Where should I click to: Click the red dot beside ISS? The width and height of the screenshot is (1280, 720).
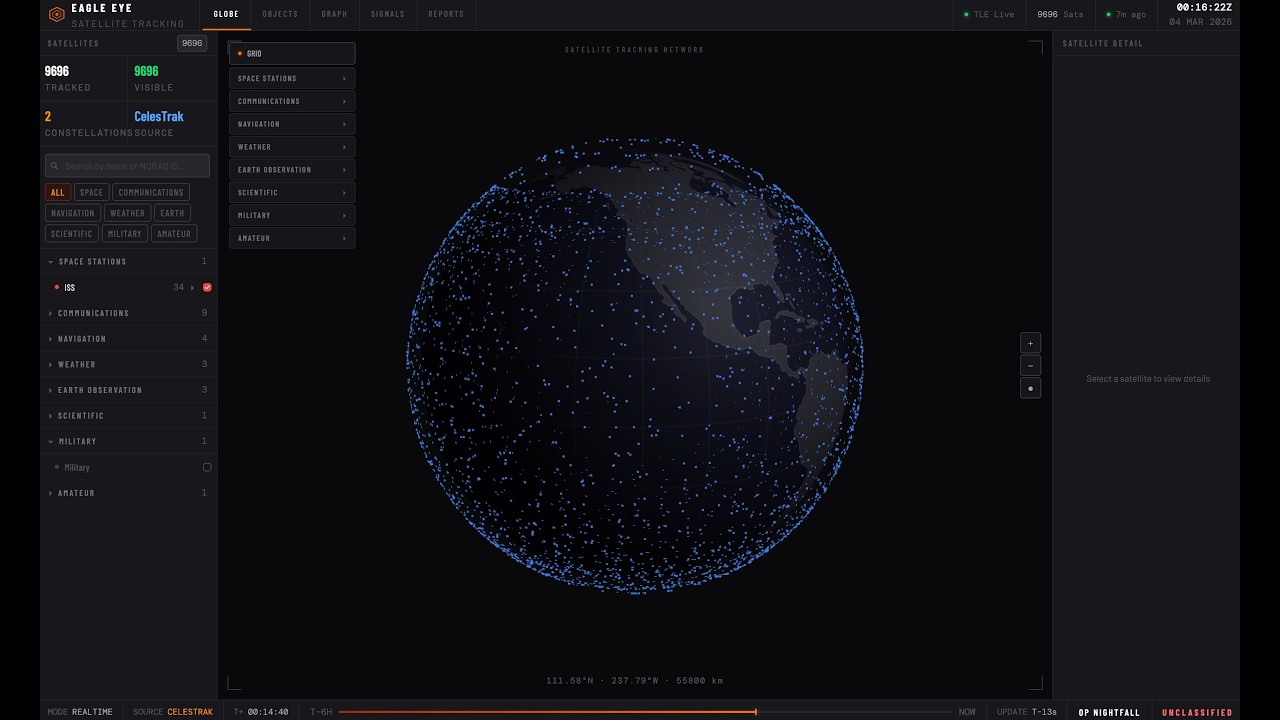pyautogui.click(x=56, y=287)
